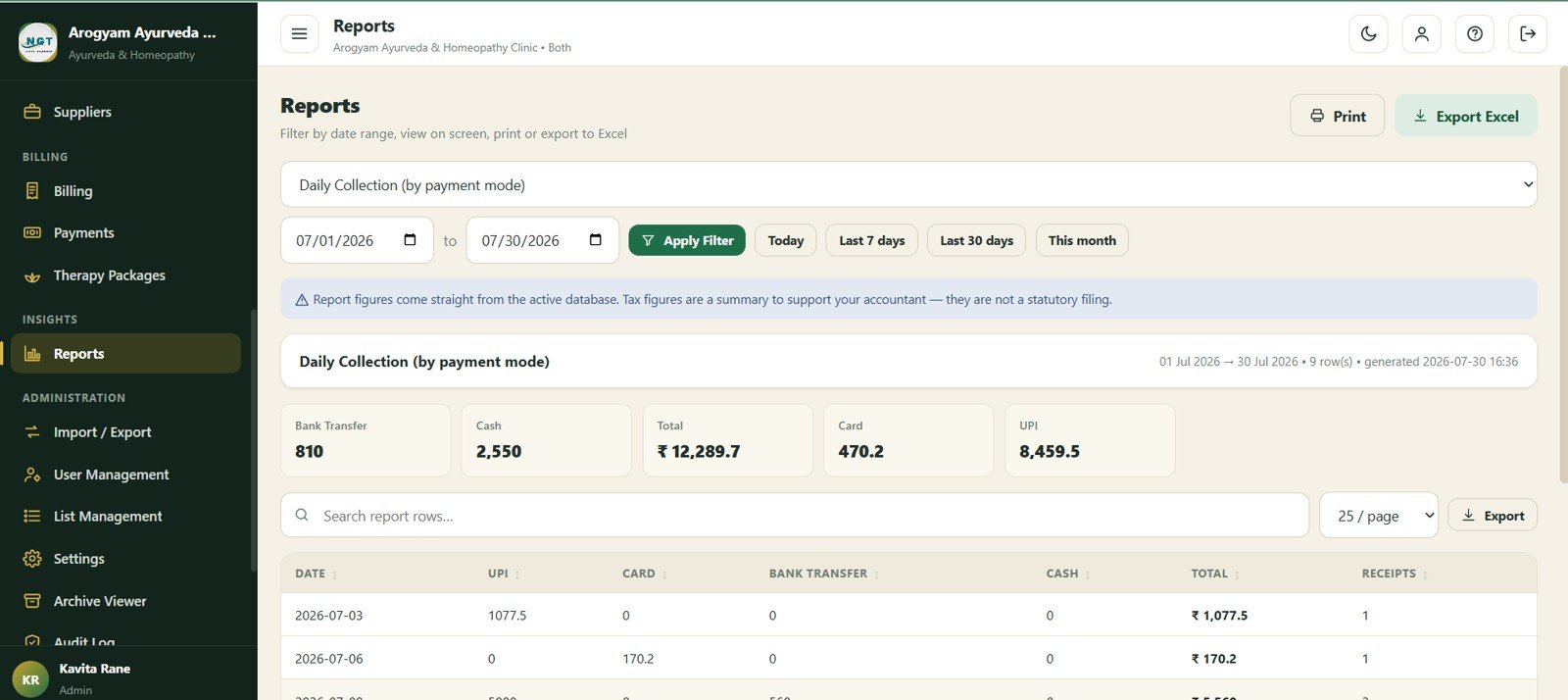1568x700 pixels.
Task: Click the table Export button
Action: click(x=1492, y=516)
